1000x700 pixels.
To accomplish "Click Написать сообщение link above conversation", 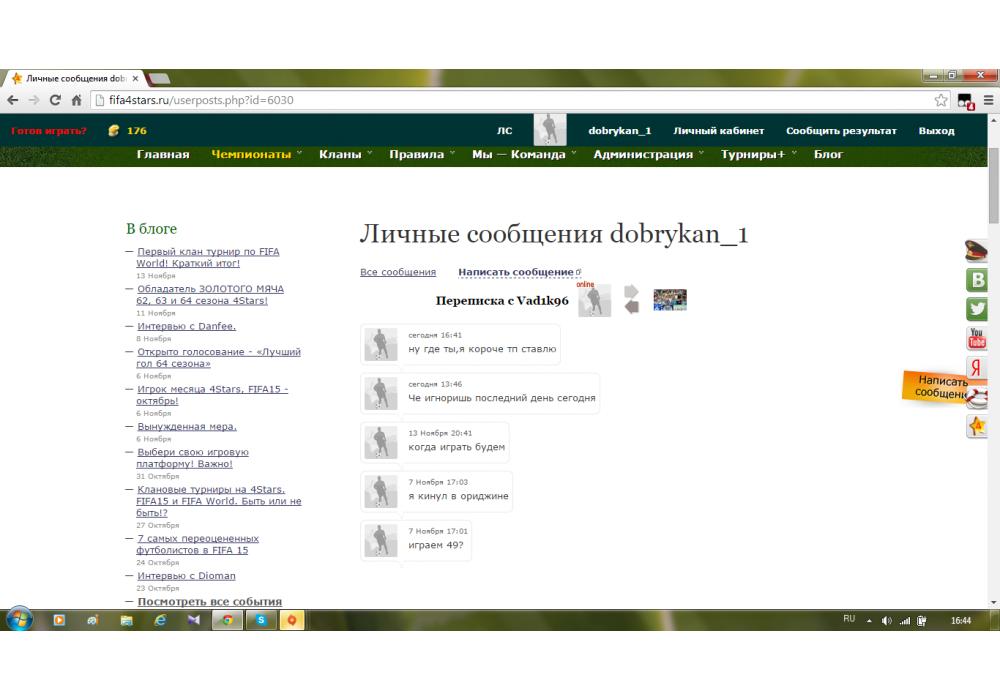I will click(516, 272).
